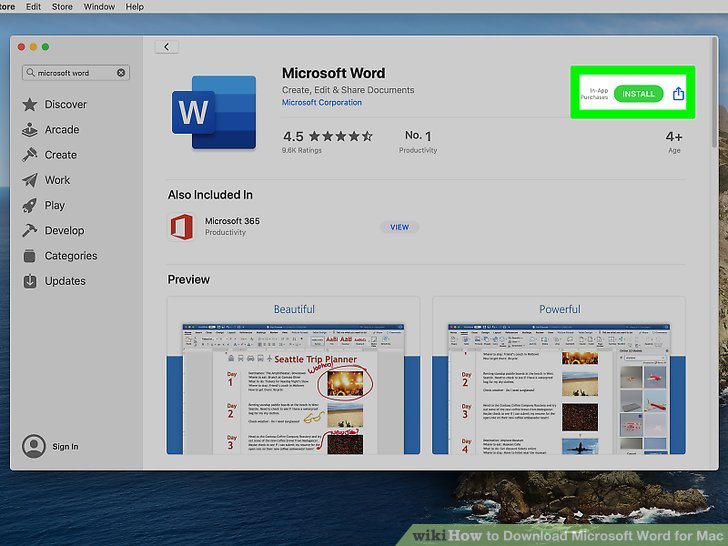
Task: Open the Play rocket icon
Action: 30,205
